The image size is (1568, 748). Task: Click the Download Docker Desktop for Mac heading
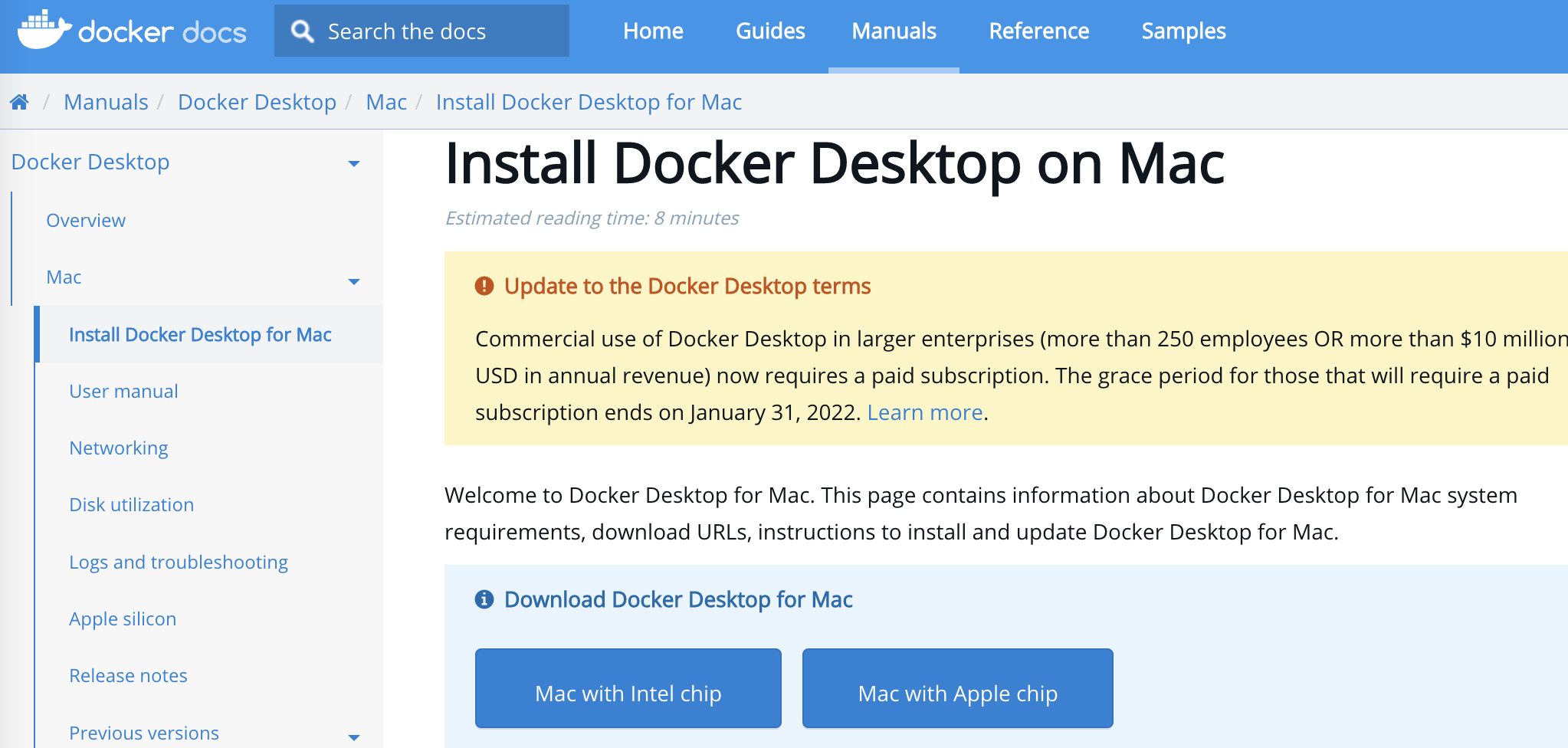tap(678, 599)
